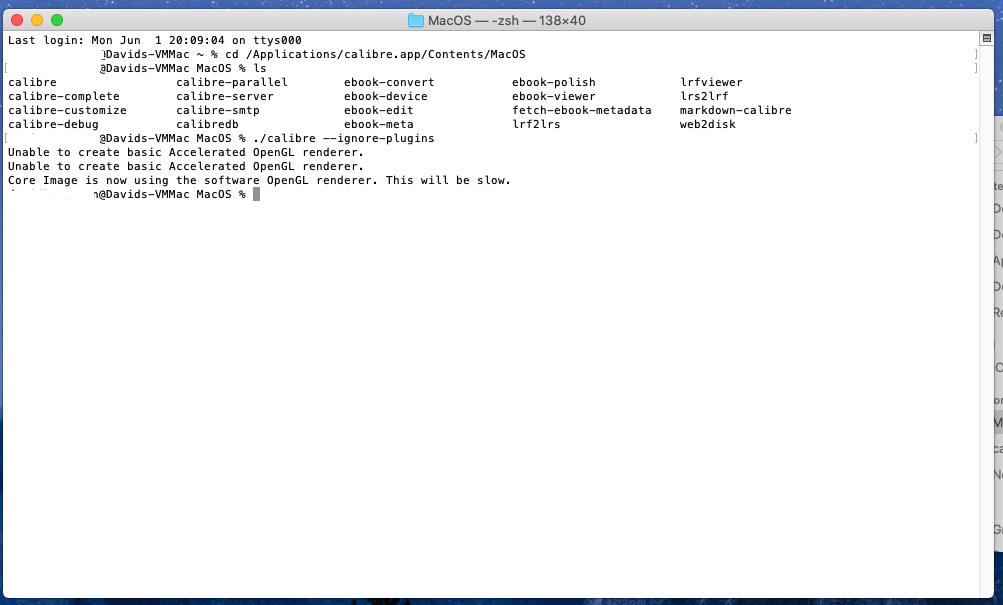Click 'fetch-ebook-metadata' in the listing
This screenshot has width=1003, height=605.
(x=581, y=111)
